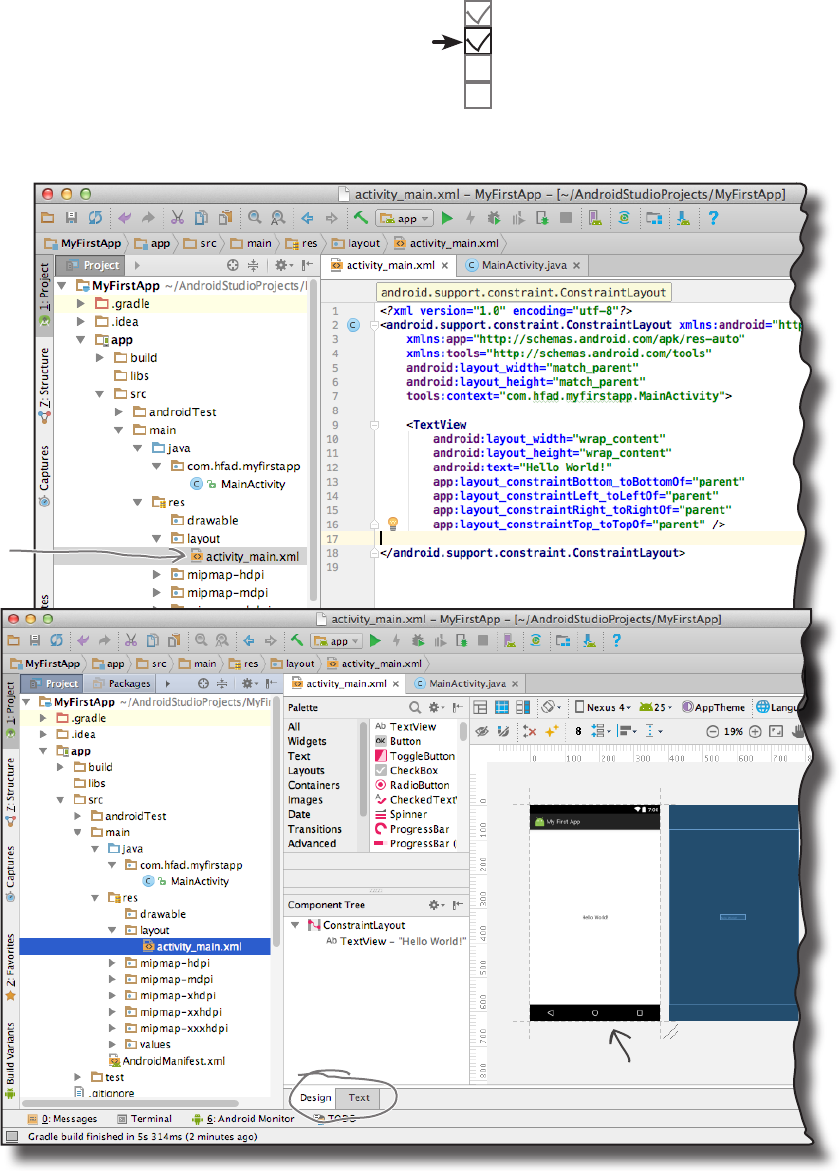This screenshot has height=1173, width=840.
Task: Select TextView "Hello World!" in Component Tree
Action: pyautogui.click(x=396, y=941)
